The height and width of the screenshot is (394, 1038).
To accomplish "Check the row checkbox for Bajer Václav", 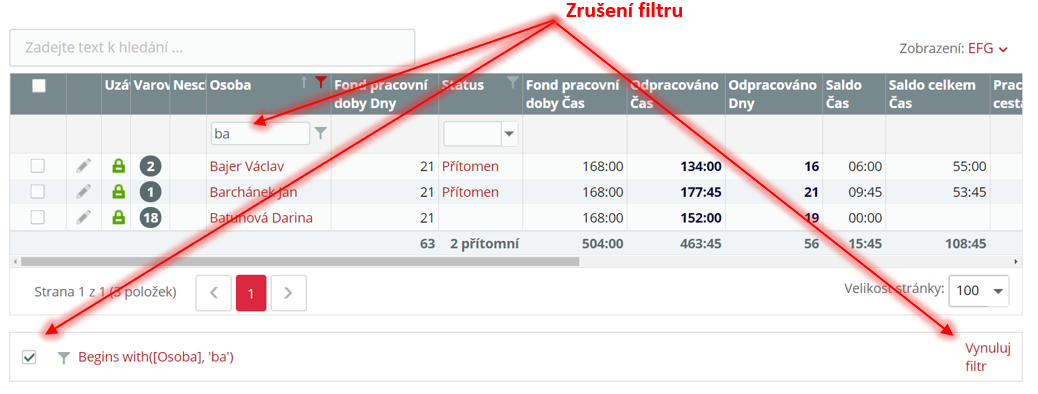I will (38, 166).
